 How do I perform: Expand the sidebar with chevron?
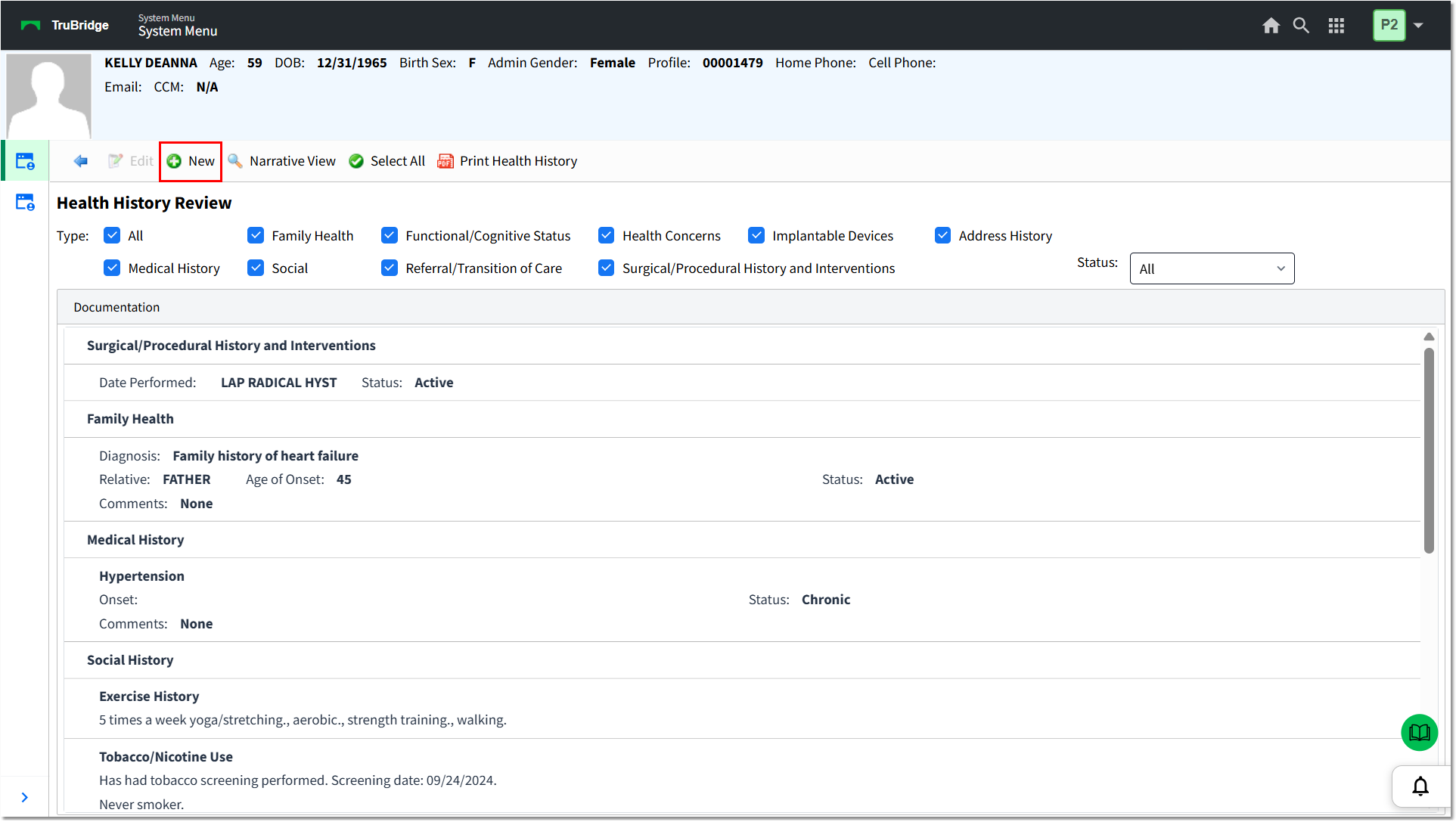(x=25, y=797)
